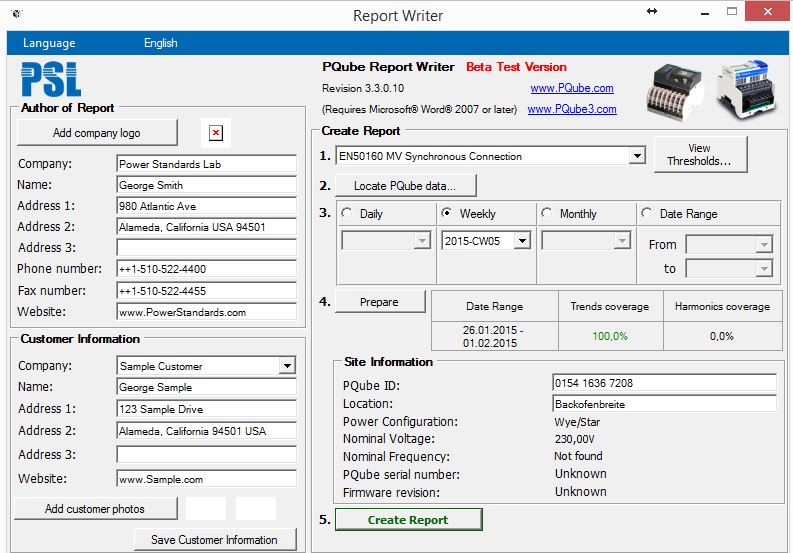Image resolution: width=793 pixels, height=553 pixels.
Task: Expand the Sample Customer company dropdown
Action: tap(287, 366)
